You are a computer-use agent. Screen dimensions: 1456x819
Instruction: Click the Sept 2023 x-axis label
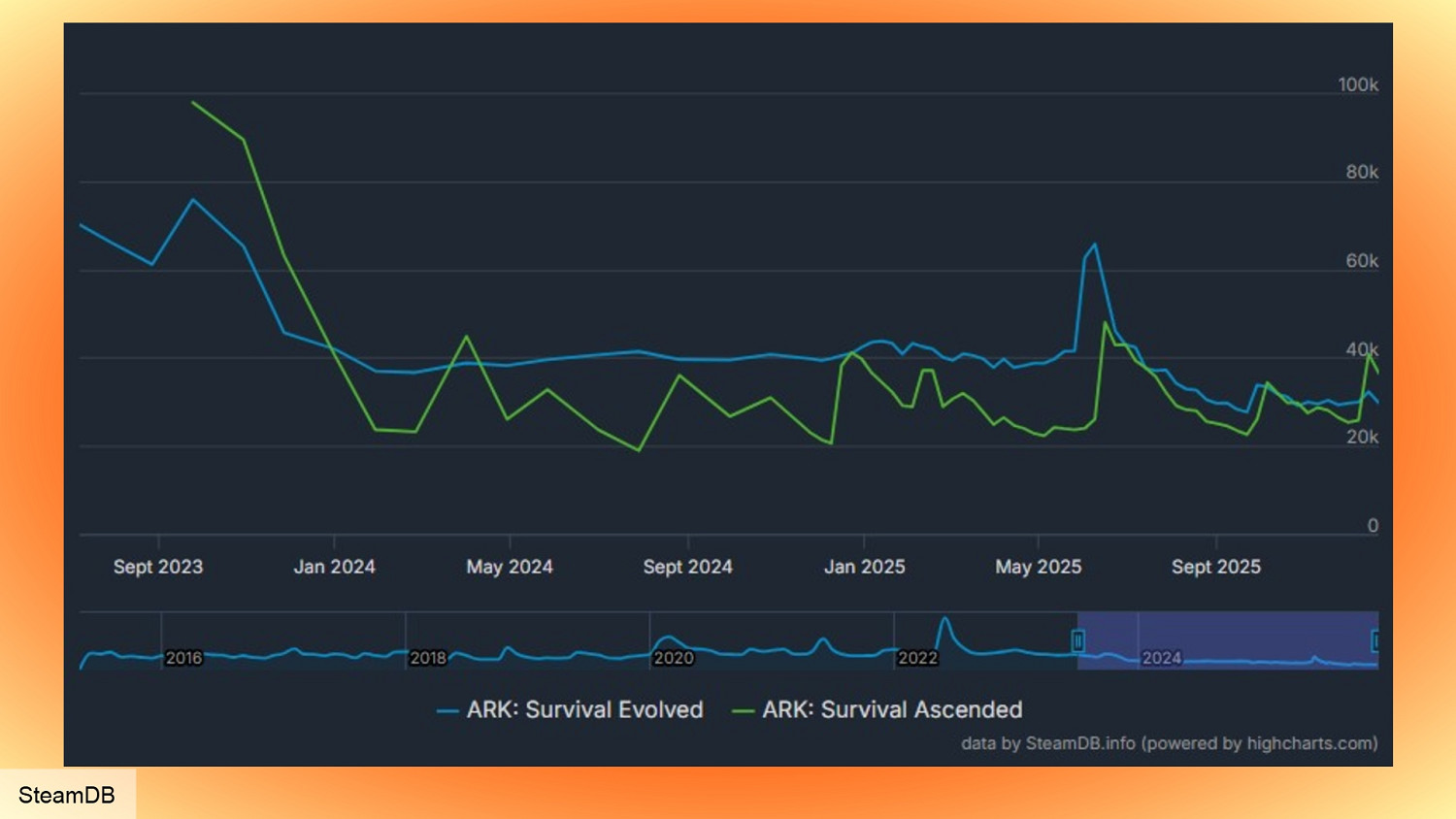tap(158, 567)
